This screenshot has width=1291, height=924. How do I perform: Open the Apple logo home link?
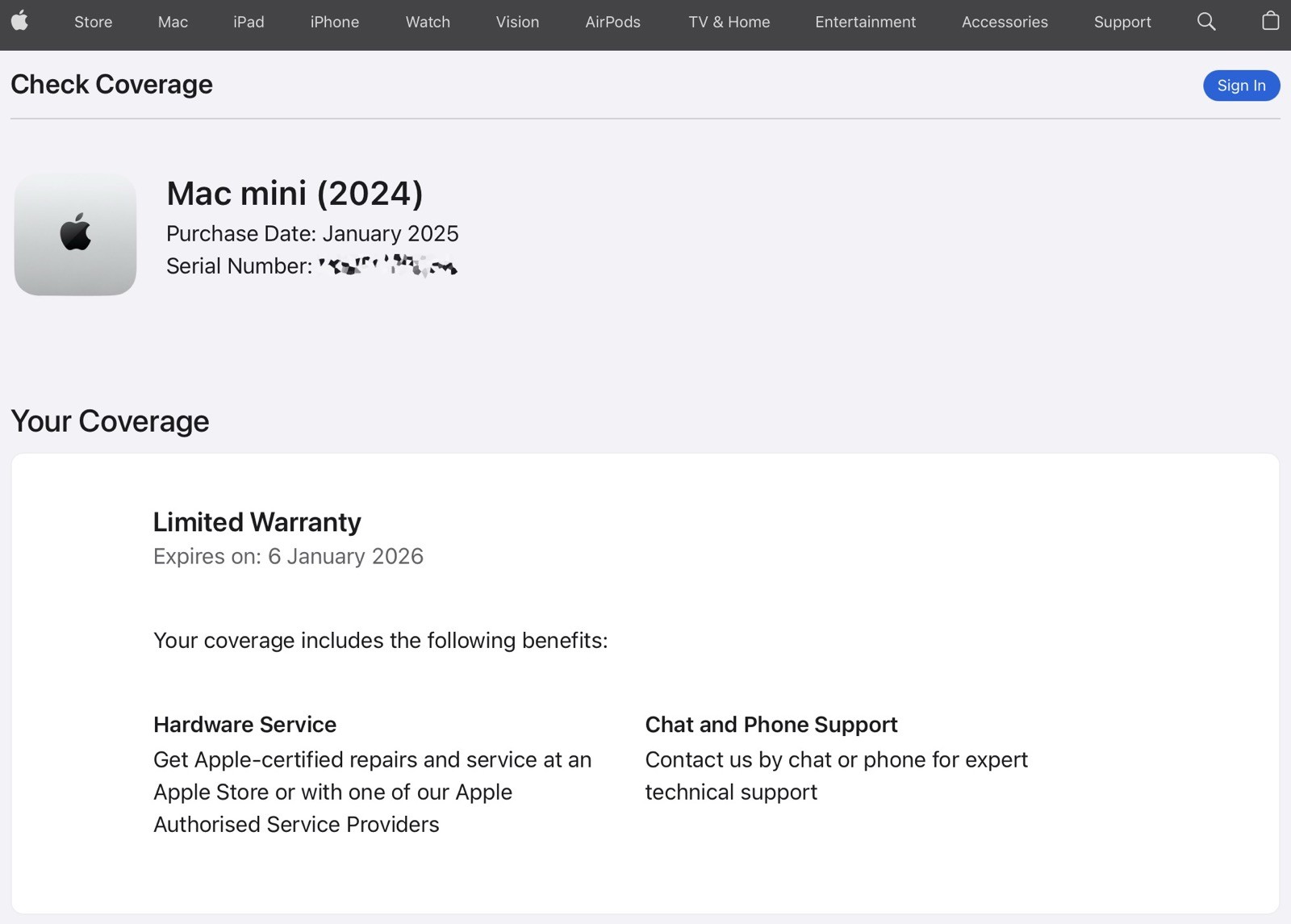click(x=20, y=21)
